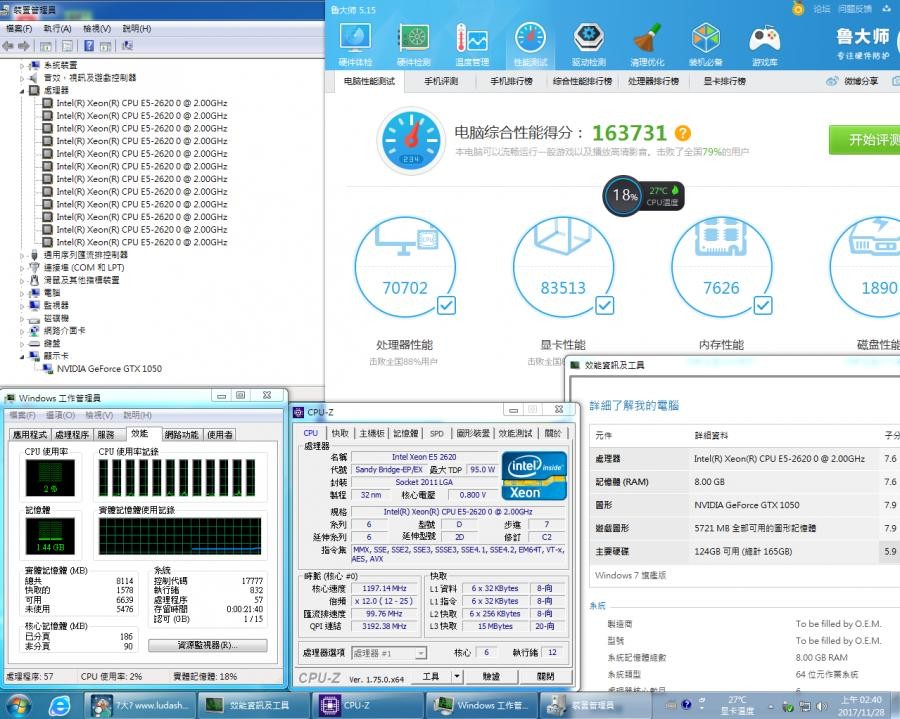Collapse 顯示卡 node in Device Manager
Viewport: 900px width, 719px height.
click(22, 356)
